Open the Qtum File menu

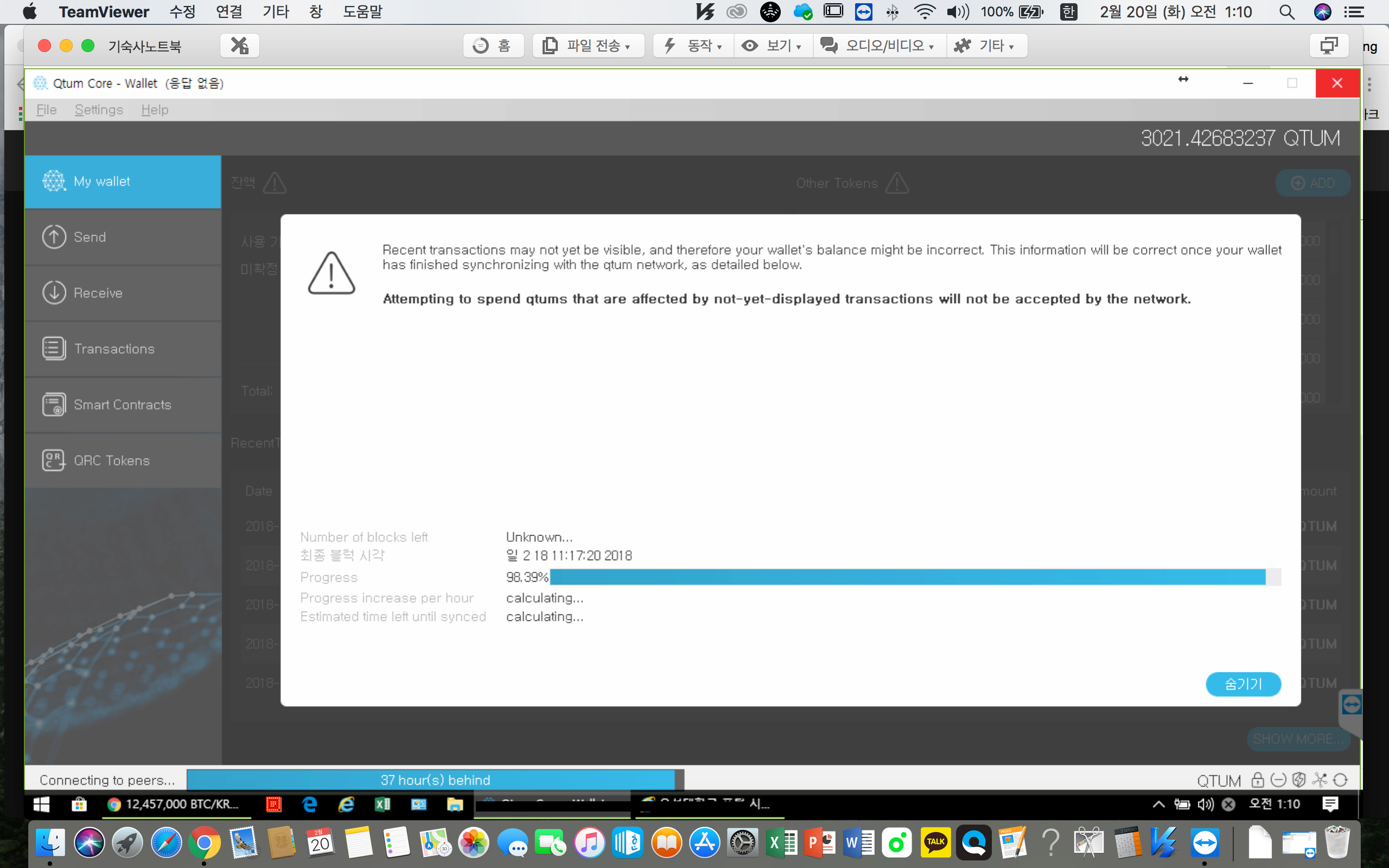click(47, 110)
